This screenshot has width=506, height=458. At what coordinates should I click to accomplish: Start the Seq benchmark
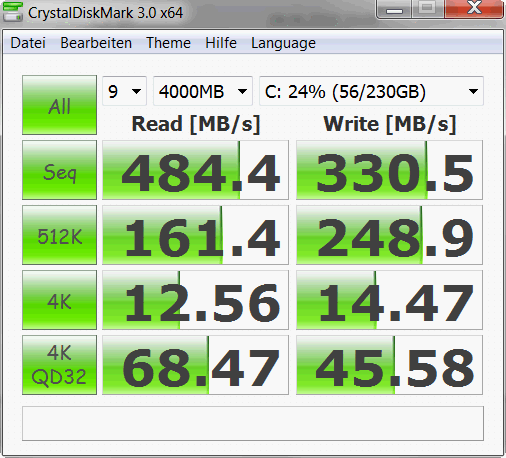(59, 170)
